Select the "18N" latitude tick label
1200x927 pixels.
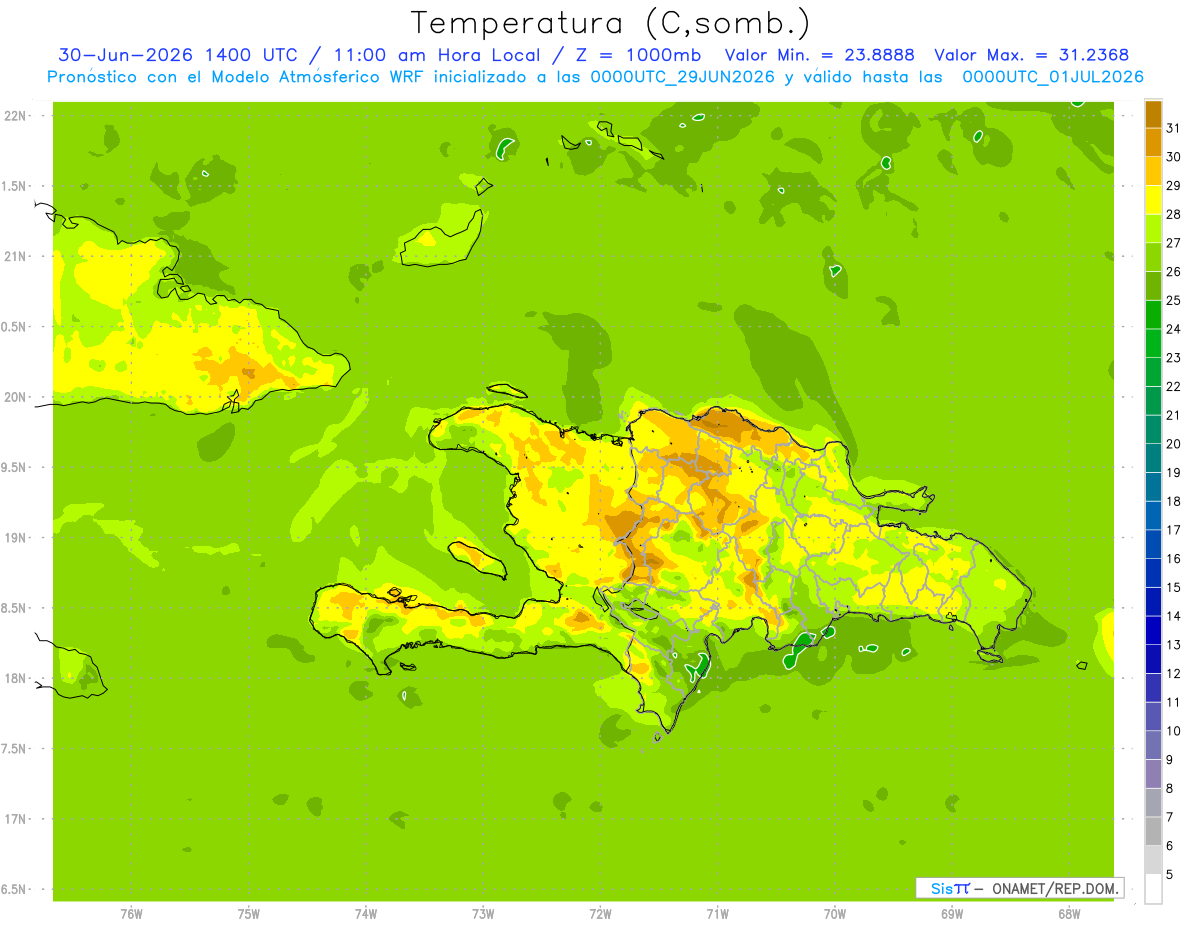pyautogui.click(x=16, y=678)
